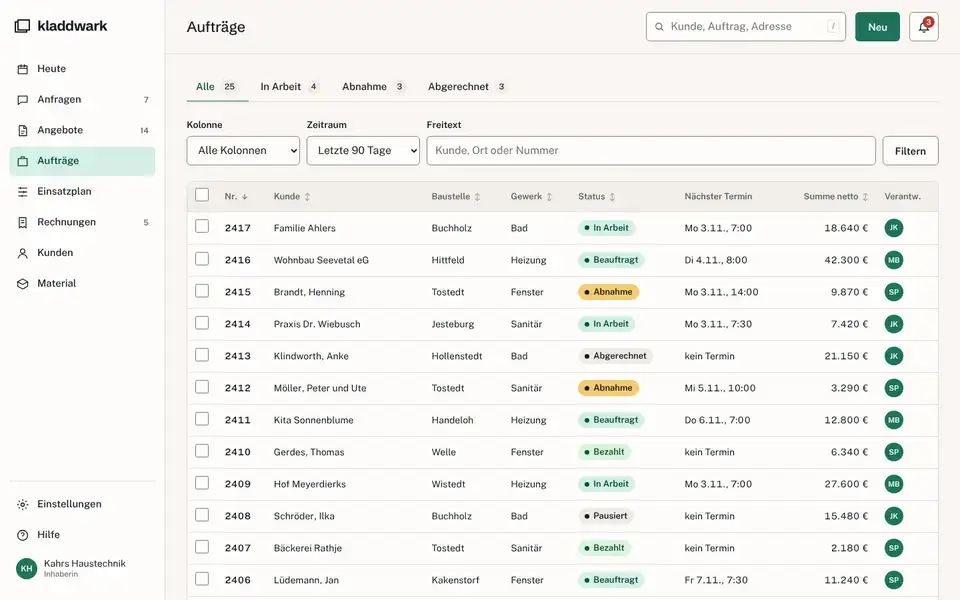Switch to the Abnahme tab
This screenshot has width=960, height=600.
point(373,86)
